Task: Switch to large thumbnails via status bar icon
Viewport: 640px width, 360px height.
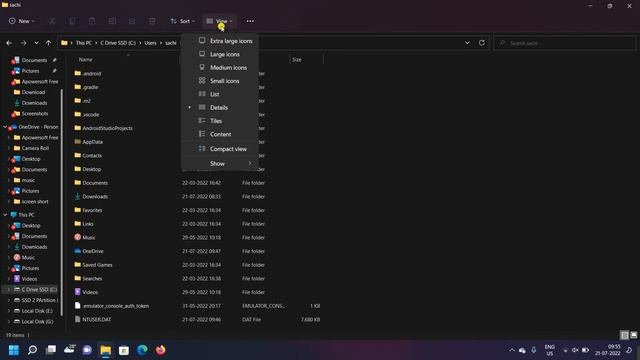Action: click(633, 335)
